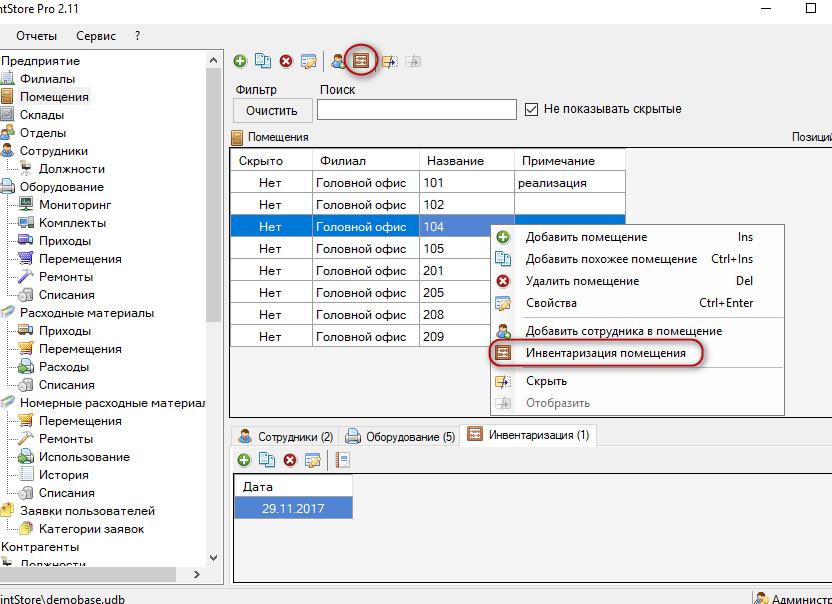
Task: Click the report icon in Inventory panel toolbar
Action: pos(343,460)
